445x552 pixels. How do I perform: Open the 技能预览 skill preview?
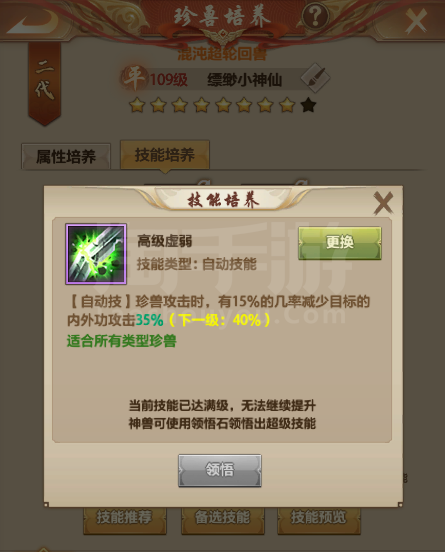[x=319, y=518]
